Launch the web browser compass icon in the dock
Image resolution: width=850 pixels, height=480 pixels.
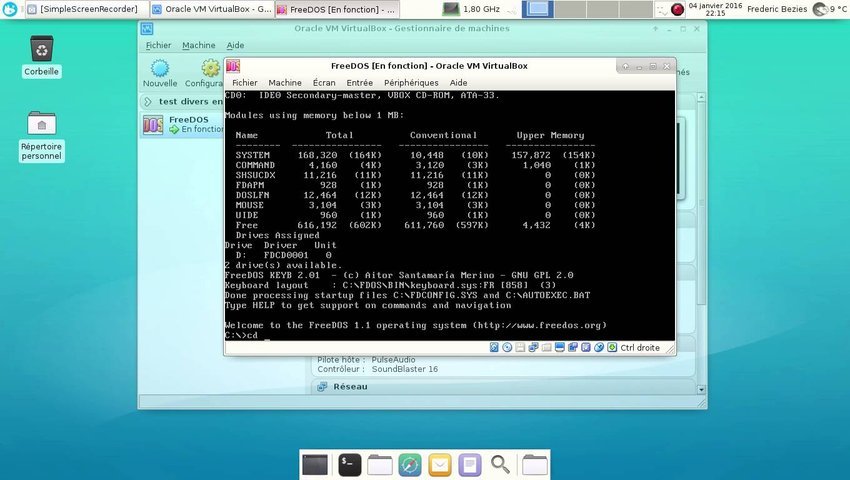410,465
